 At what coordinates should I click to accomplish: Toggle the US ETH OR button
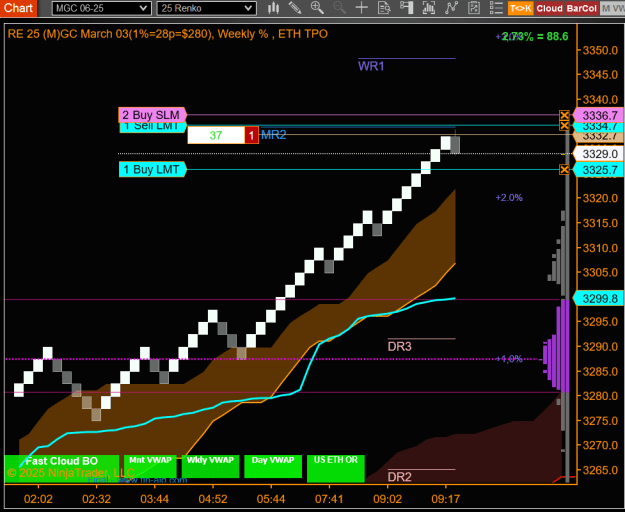(x=336, y=469)
